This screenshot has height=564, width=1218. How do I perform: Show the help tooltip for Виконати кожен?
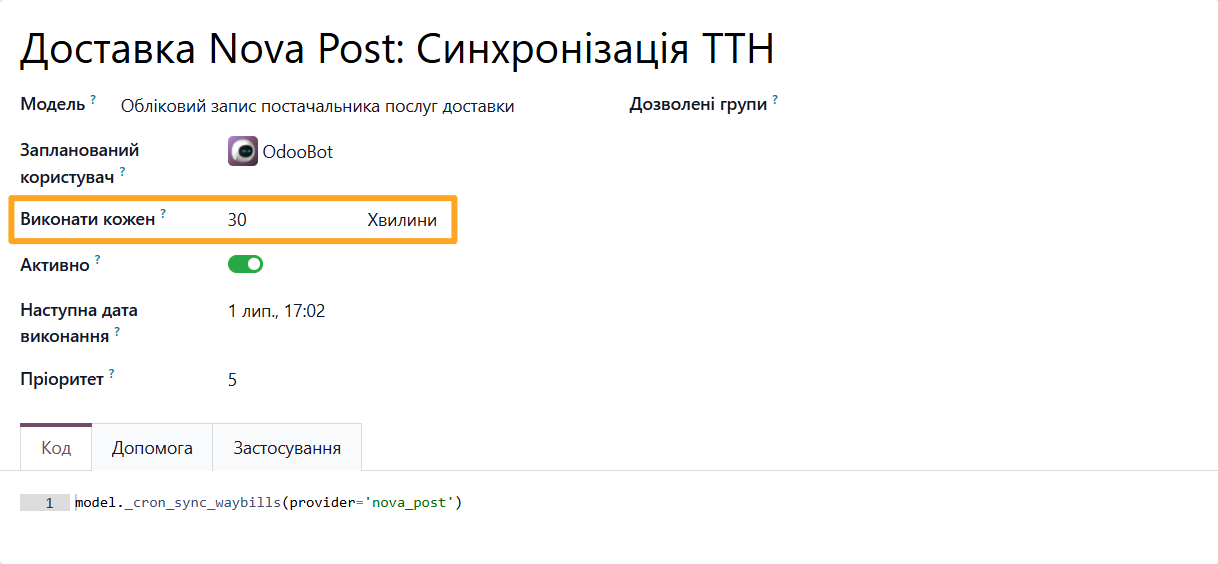163,214
